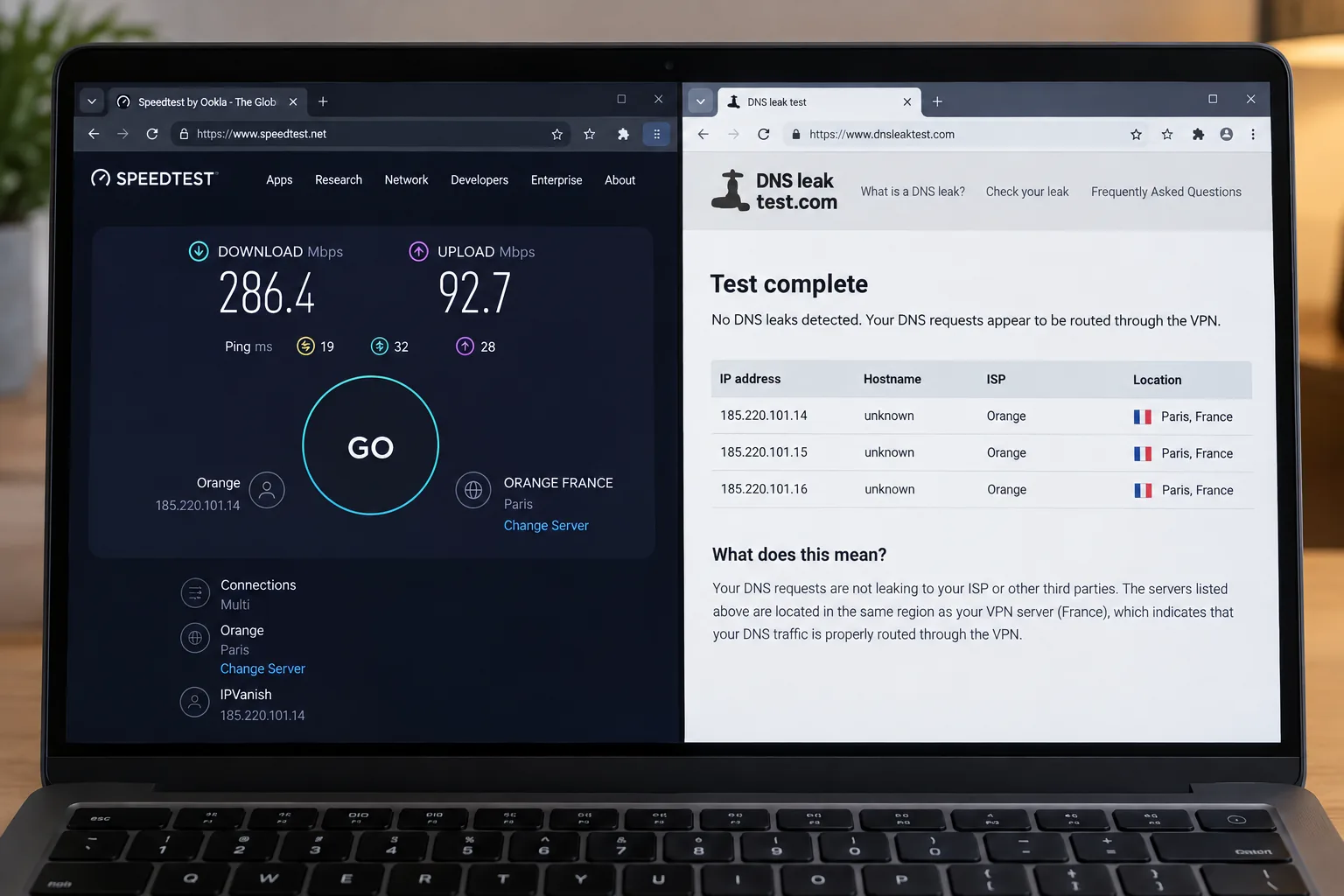
Task: Click the globe icon beside ORANGE FRANCE
Action: click(x=473, y=490)
